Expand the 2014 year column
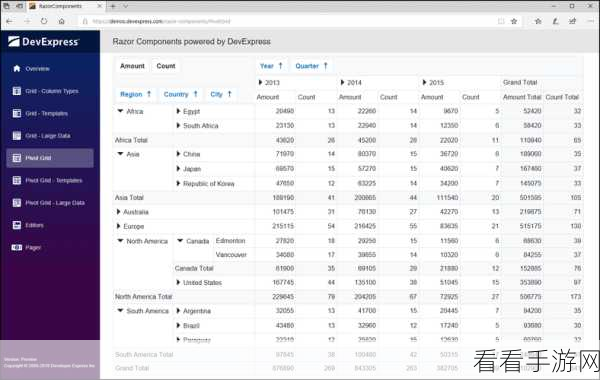 [x=342, y=82]
